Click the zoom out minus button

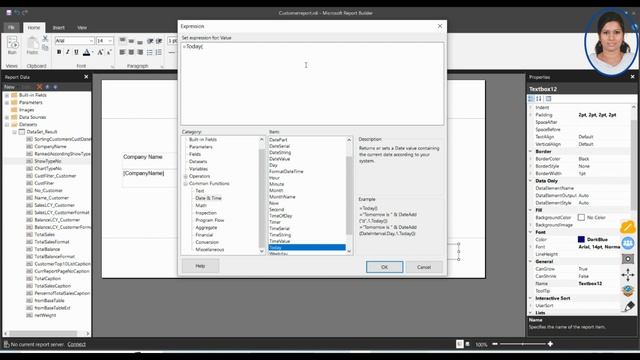pos(495,344)
